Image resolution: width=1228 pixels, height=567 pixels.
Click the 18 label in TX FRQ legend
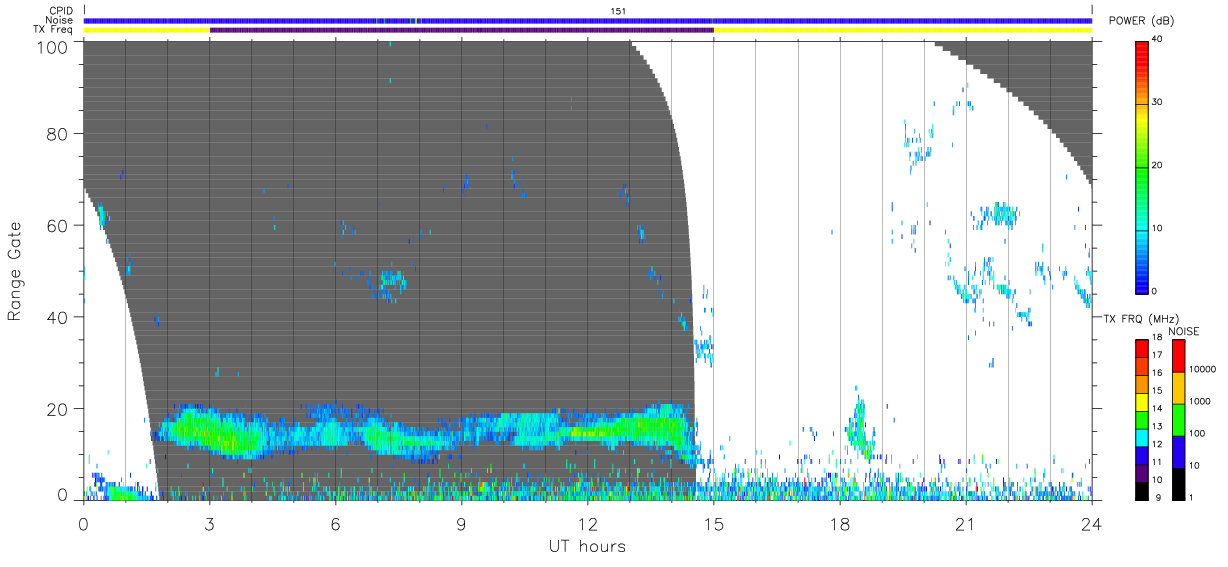[x=1157, y=338]
